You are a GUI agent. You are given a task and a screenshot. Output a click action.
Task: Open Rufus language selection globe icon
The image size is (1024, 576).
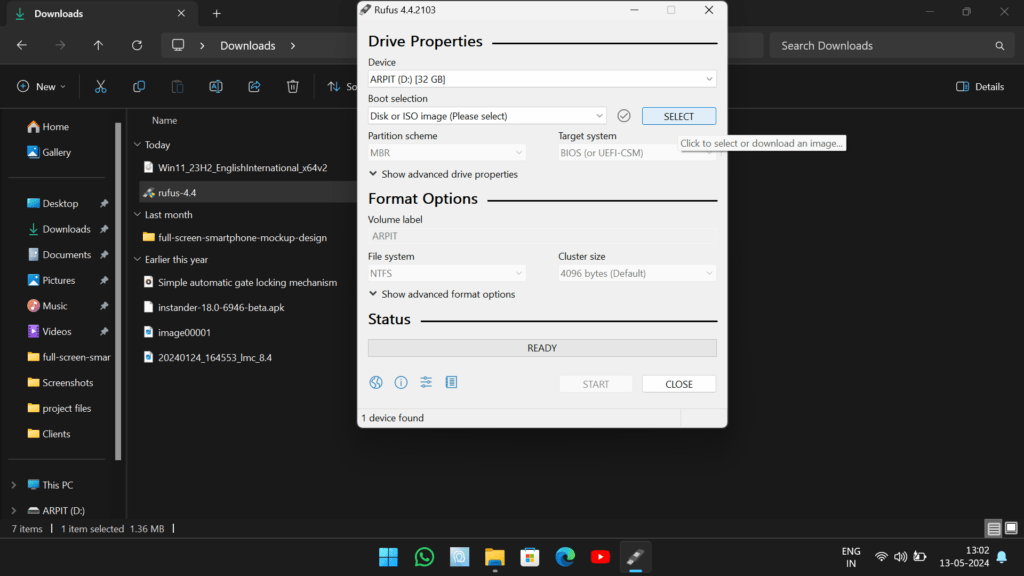click(376, 383)
